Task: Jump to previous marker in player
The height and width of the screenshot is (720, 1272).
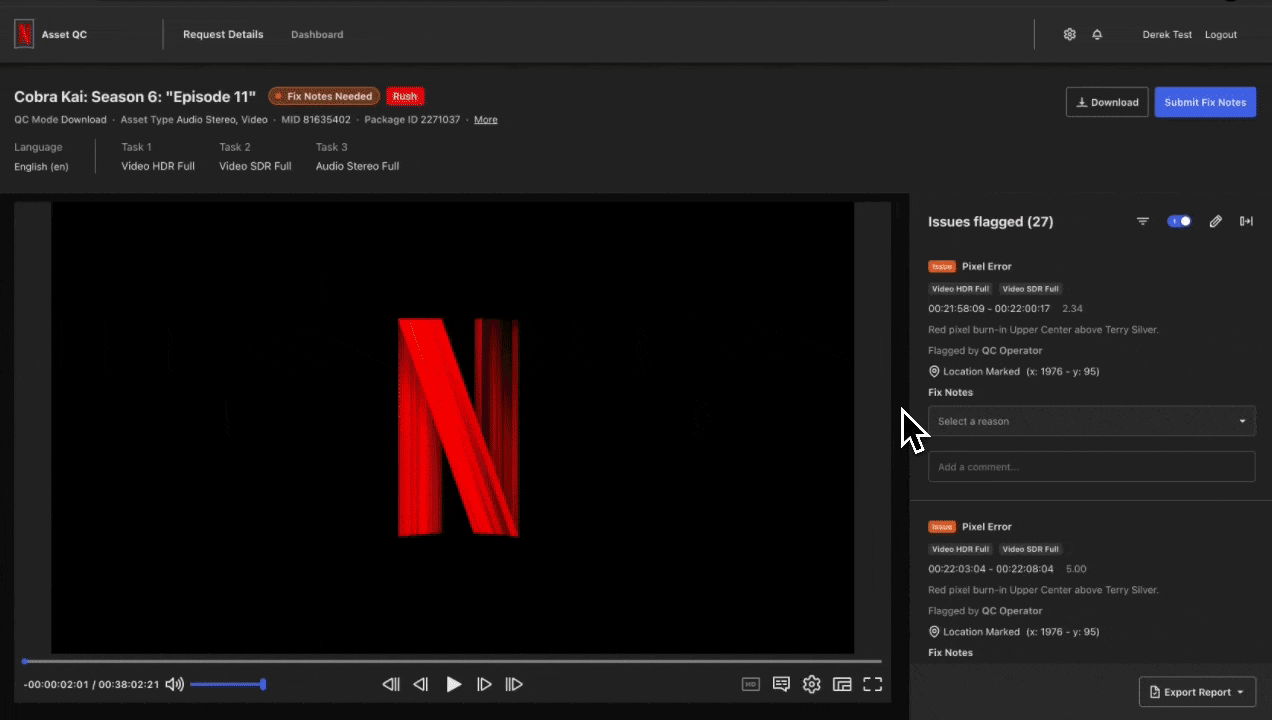Action: (391, 684)
